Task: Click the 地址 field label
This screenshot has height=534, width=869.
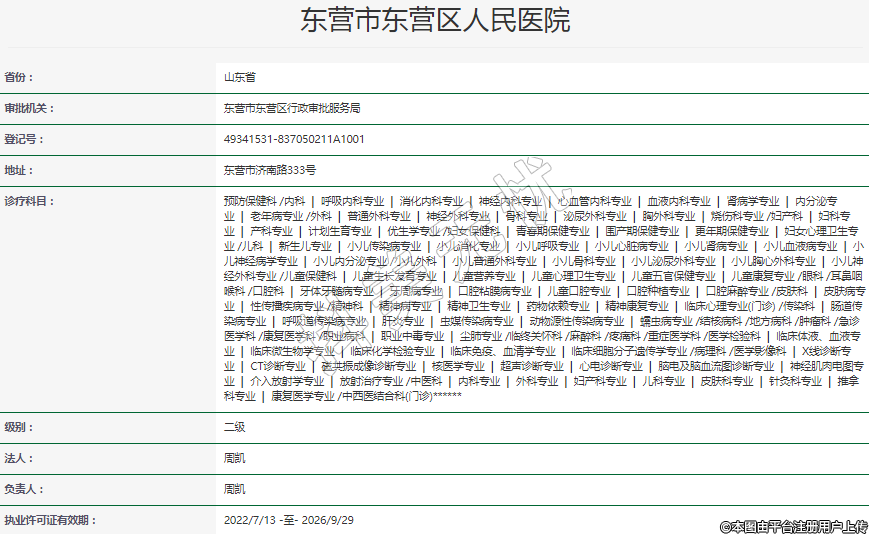Action: click(x=19, y=170)
